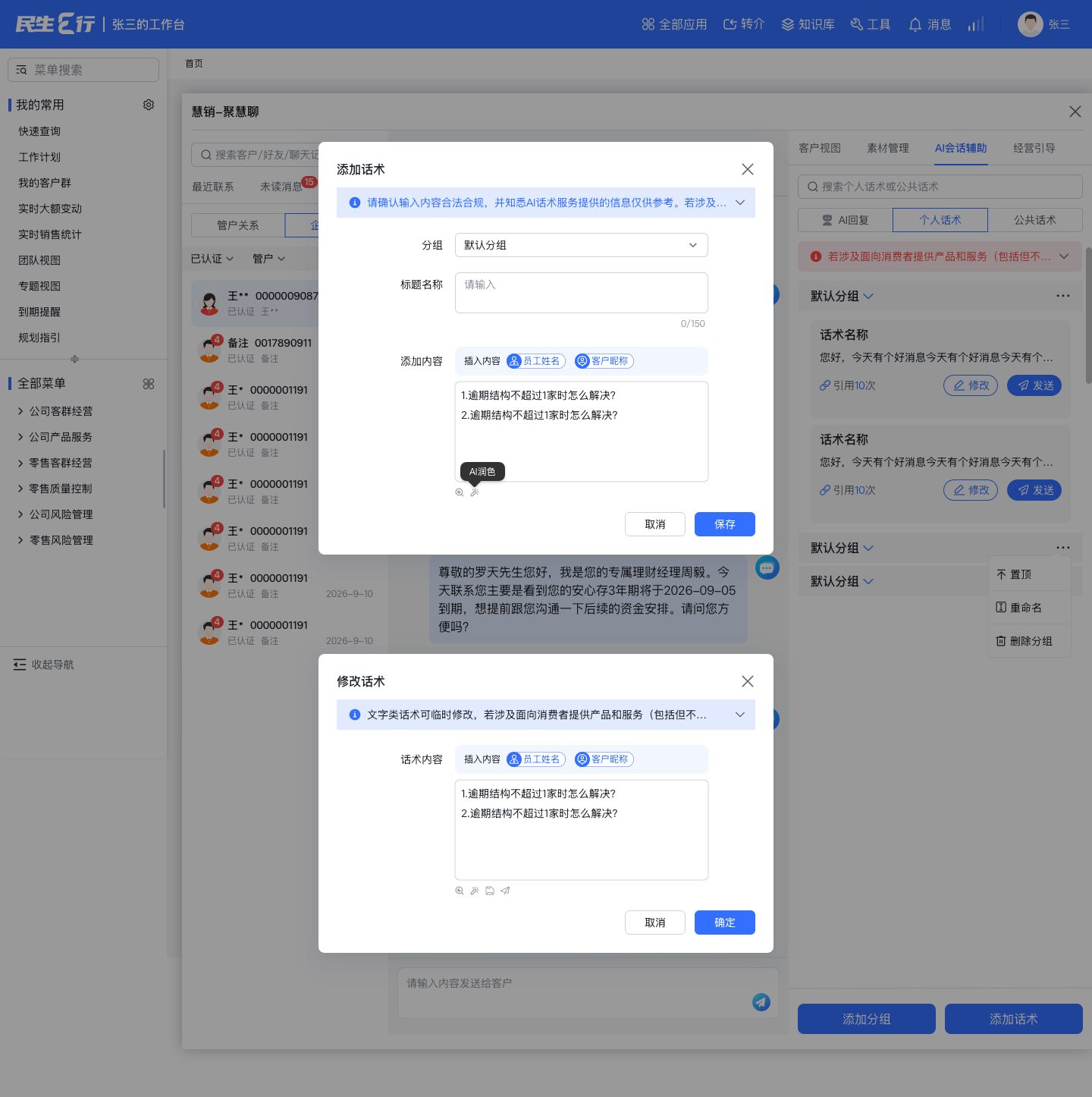The image size is (1092, 1097).
Task: Open the 分组 默认分组 dropdown
Action: pyautogui.click(x=582, y=245)
